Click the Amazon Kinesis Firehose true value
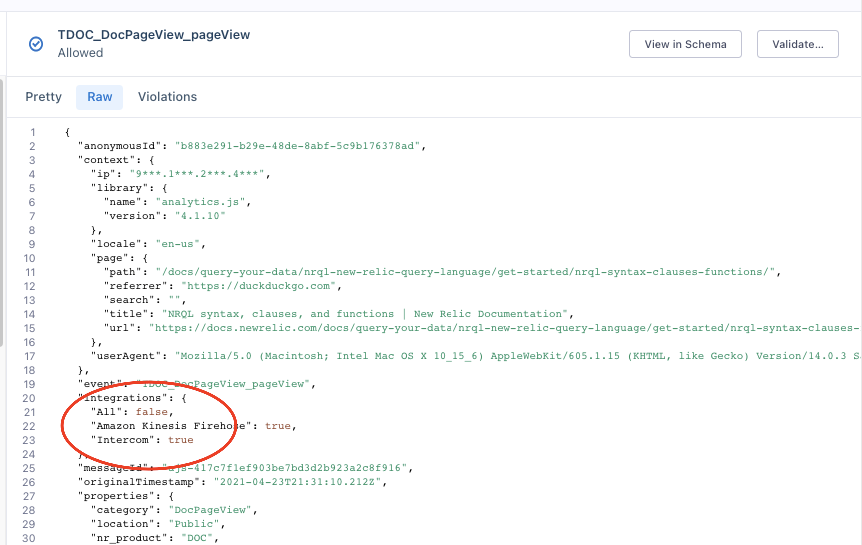The height and width of the screenshot is (545, 862). click(278, 426)
